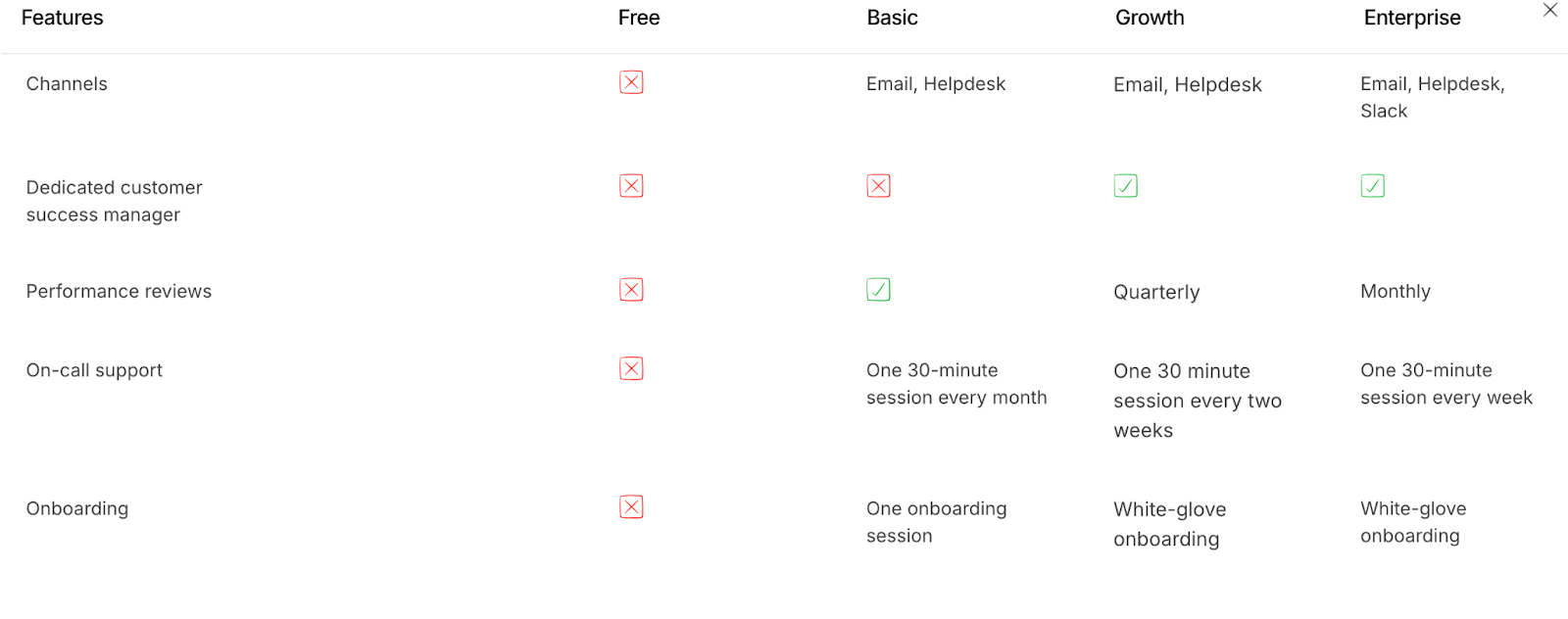
Task: Select the Free plan column header
Action: pos(638,17)
